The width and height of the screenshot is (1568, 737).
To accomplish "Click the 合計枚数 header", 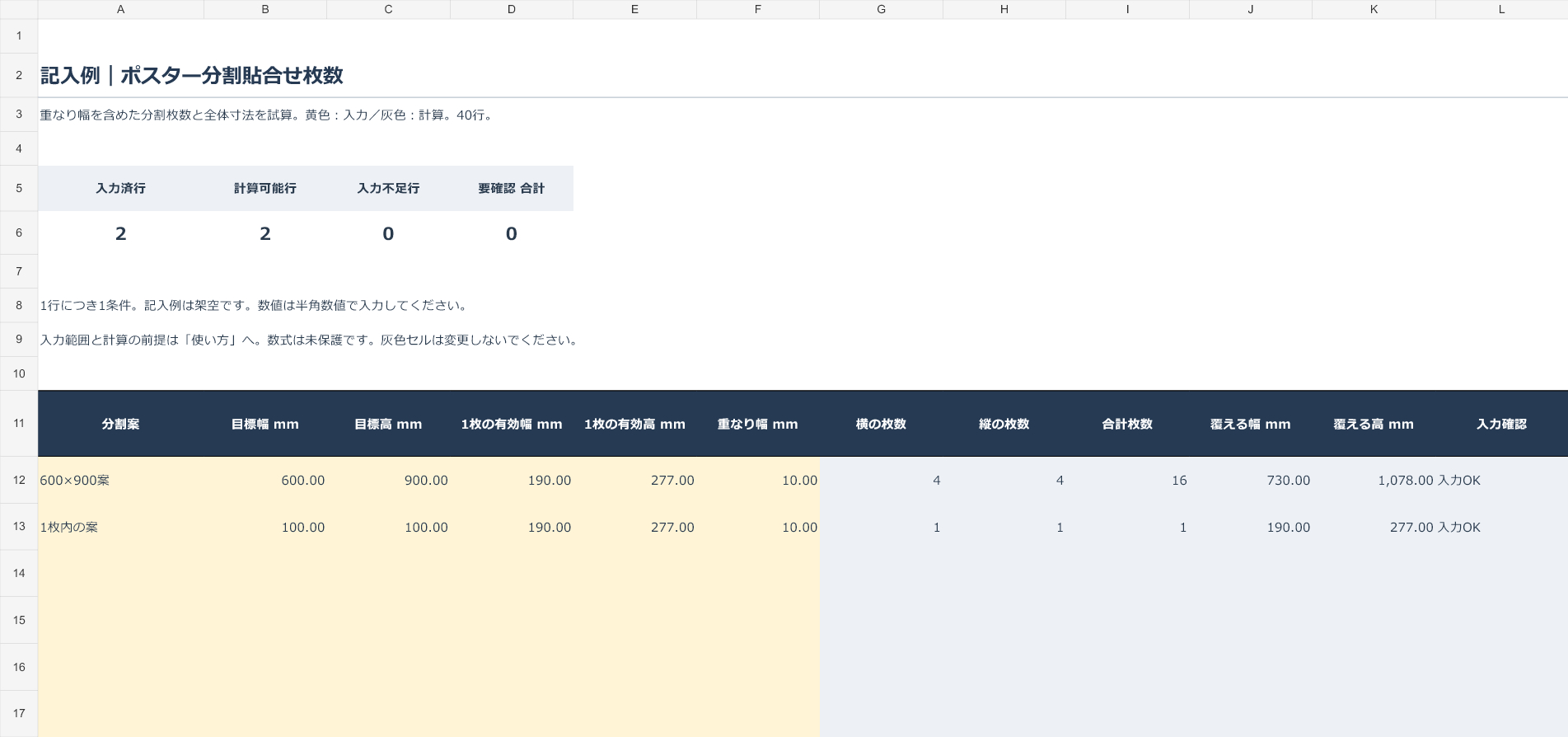I will [x=1127, y=424].
